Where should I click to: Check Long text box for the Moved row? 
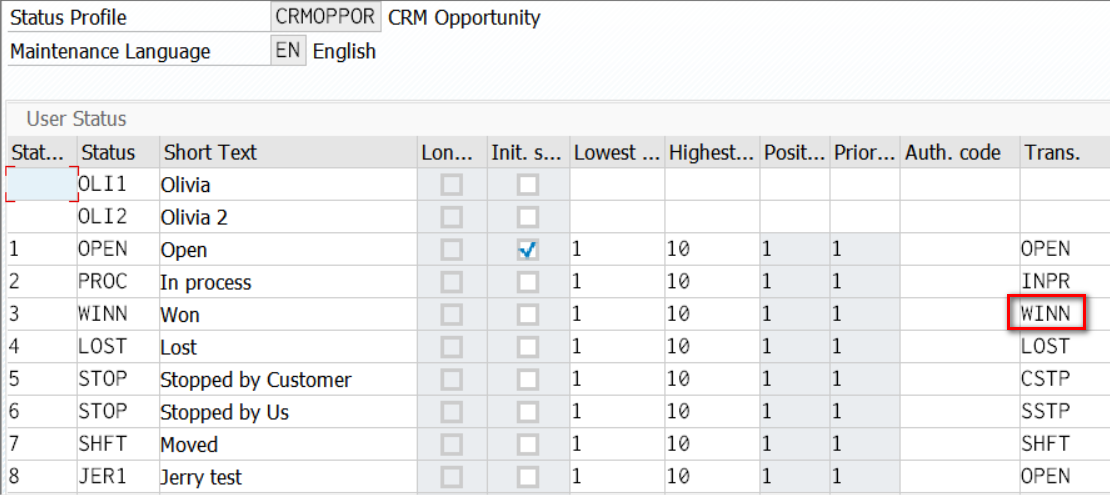pyautogui.click(x=451, y=444)
